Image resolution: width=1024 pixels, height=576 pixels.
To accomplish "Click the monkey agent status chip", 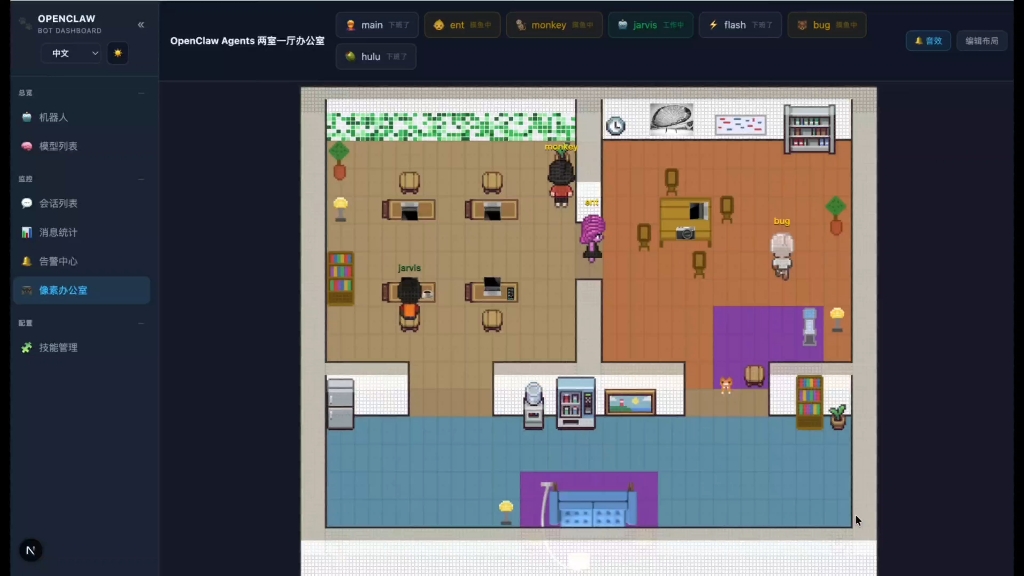I will [x=554, y=25].
